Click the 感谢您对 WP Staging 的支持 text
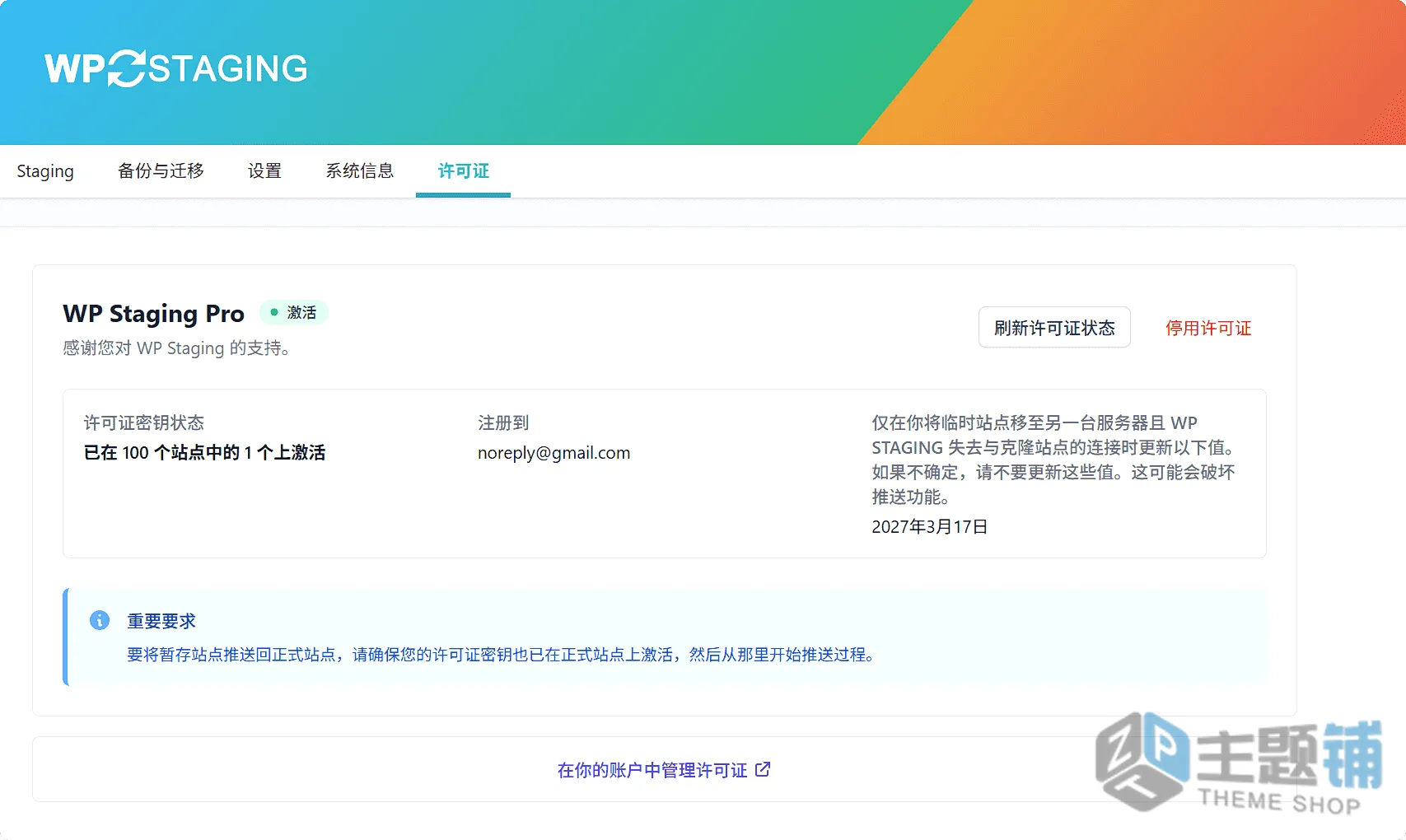Image resolution: width=1406 pixels, height=840 pixels. click(x=176, y=348)
